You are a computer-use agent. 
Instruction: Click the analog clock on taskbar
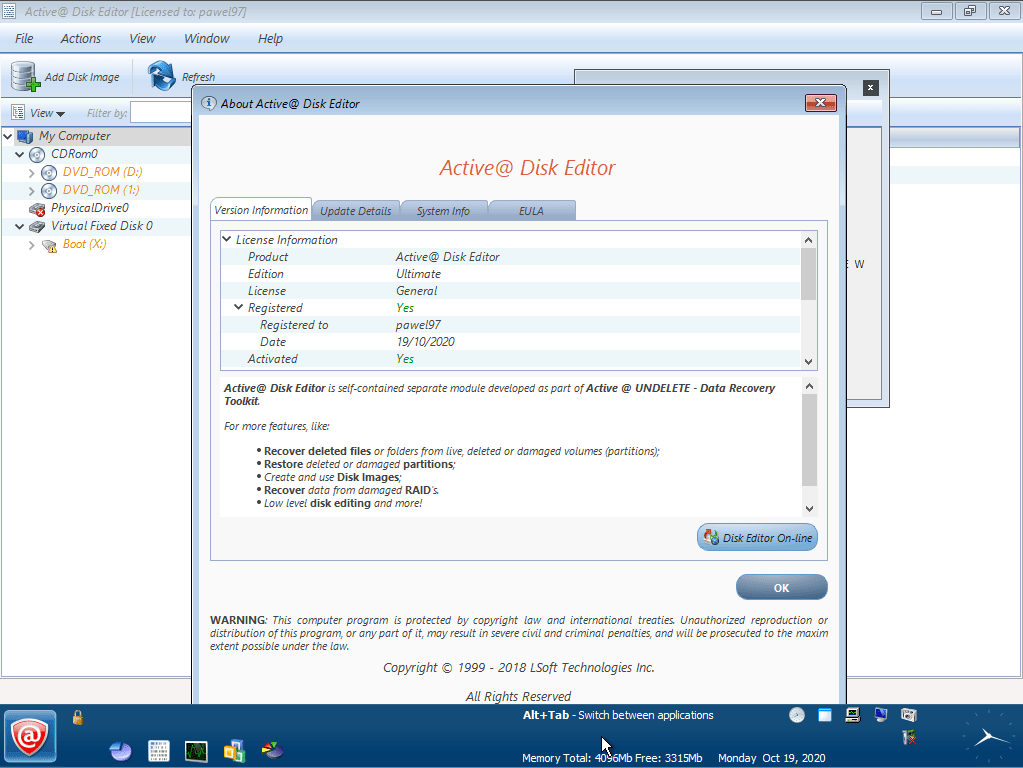(x=990, y=737)
